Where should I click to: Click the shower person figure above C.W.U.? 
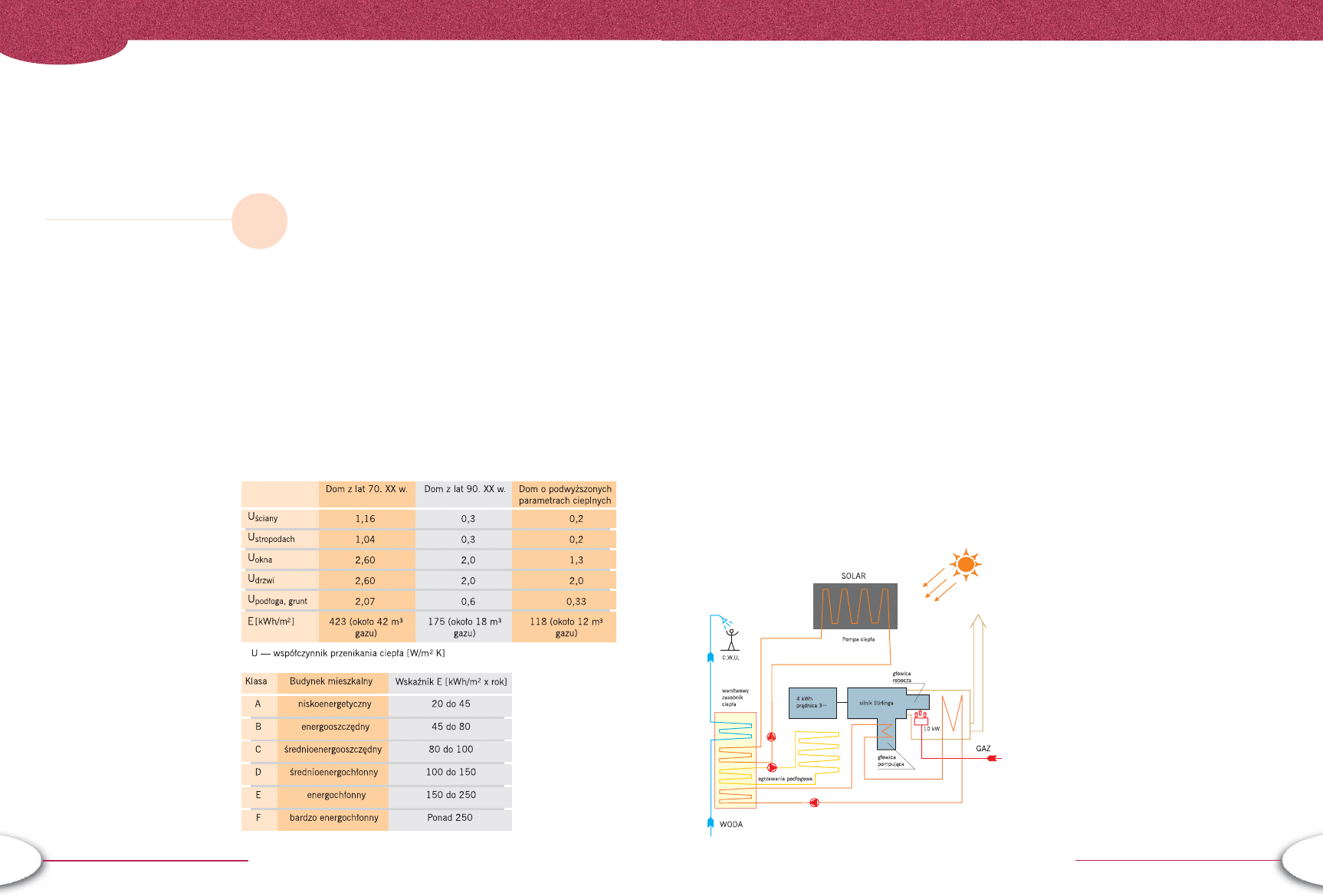[732, 639]
